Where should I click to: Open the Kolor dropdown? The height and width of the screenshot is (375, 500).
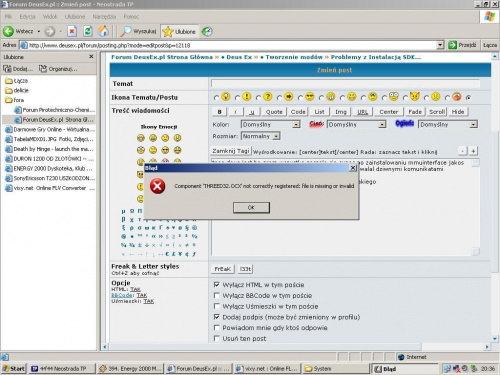click(270, 124)
